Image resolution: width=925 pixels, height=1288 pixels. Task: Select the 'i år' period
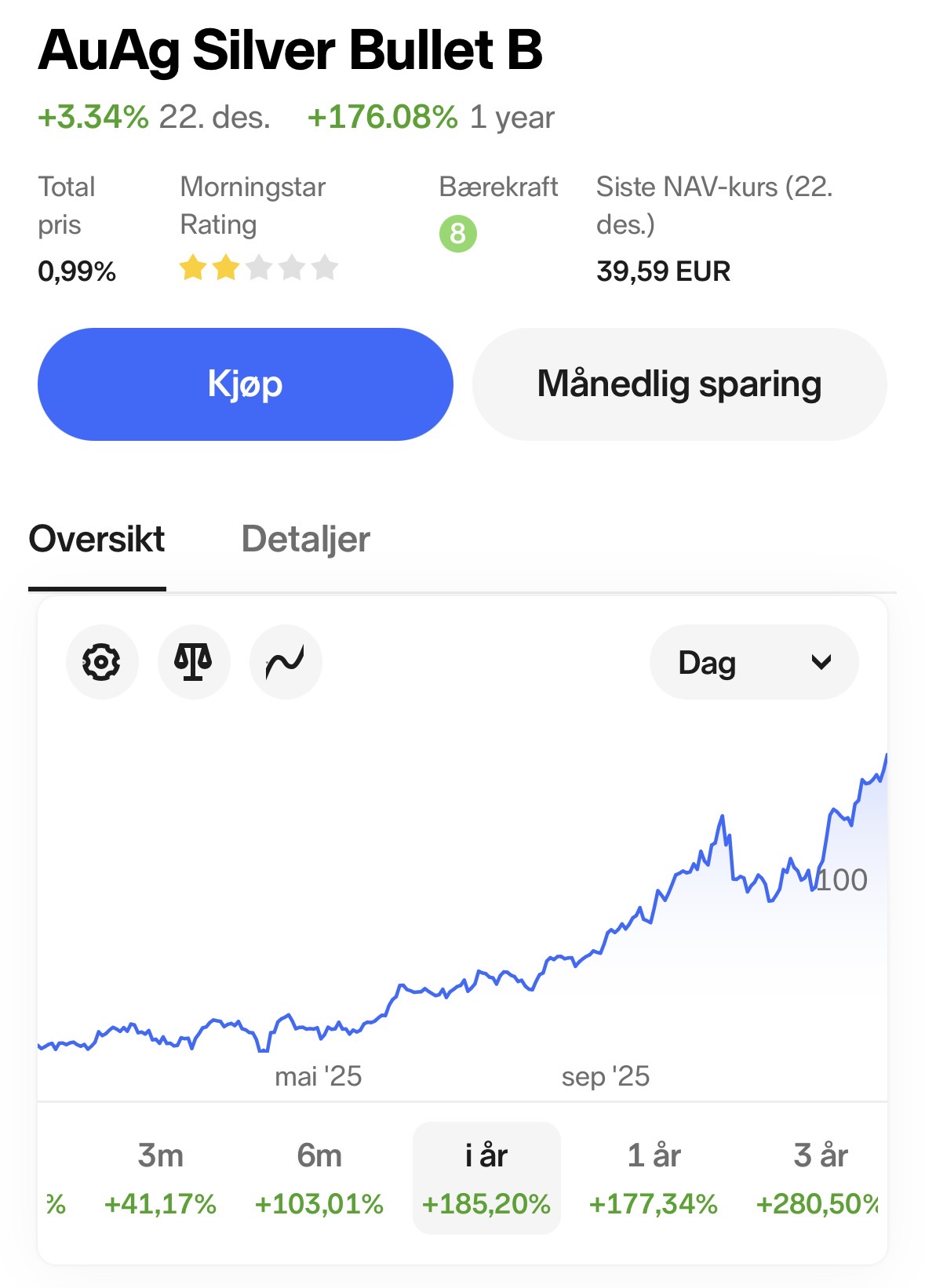(486, 1177)
